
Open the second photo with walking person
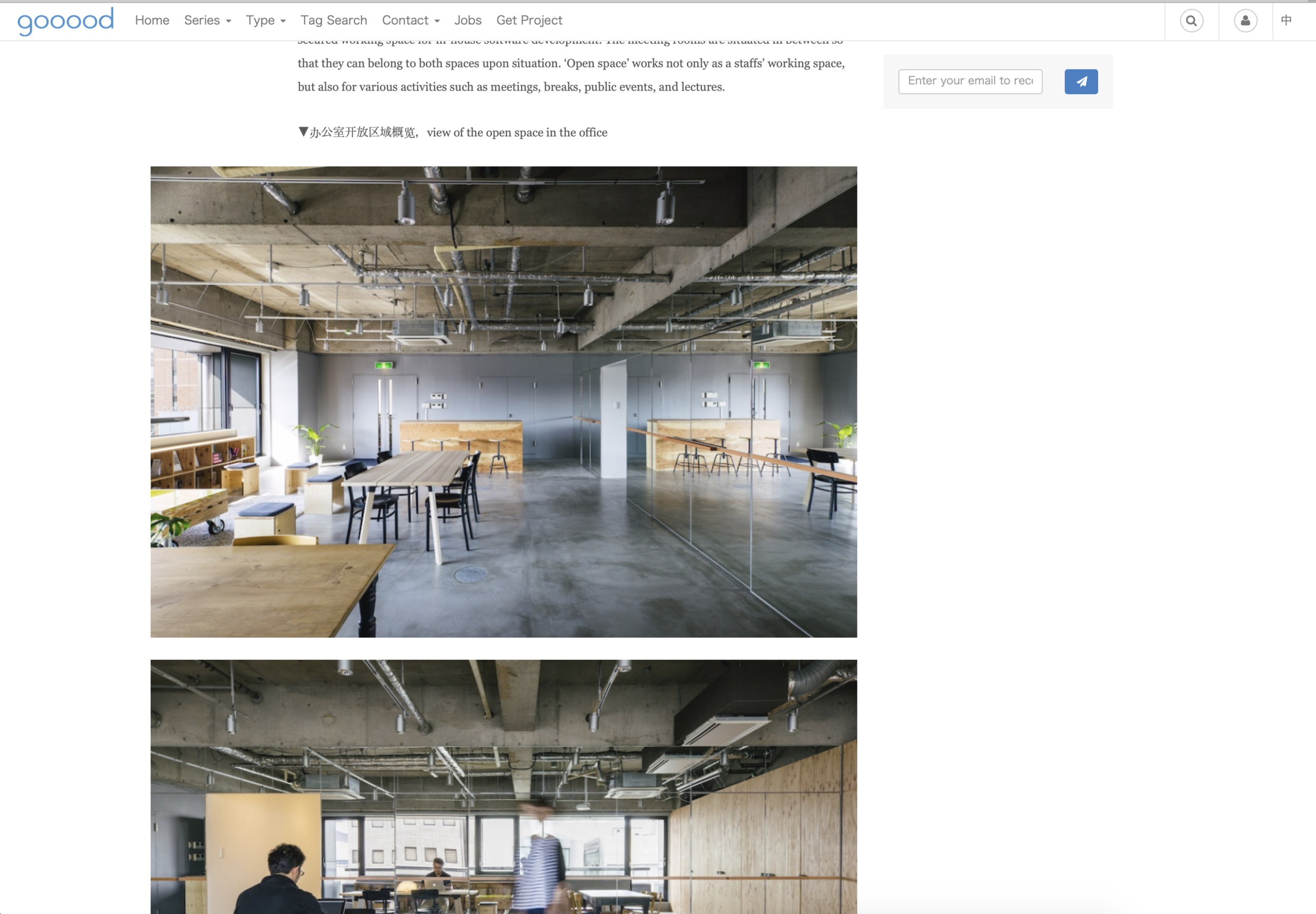coord(503,786)
